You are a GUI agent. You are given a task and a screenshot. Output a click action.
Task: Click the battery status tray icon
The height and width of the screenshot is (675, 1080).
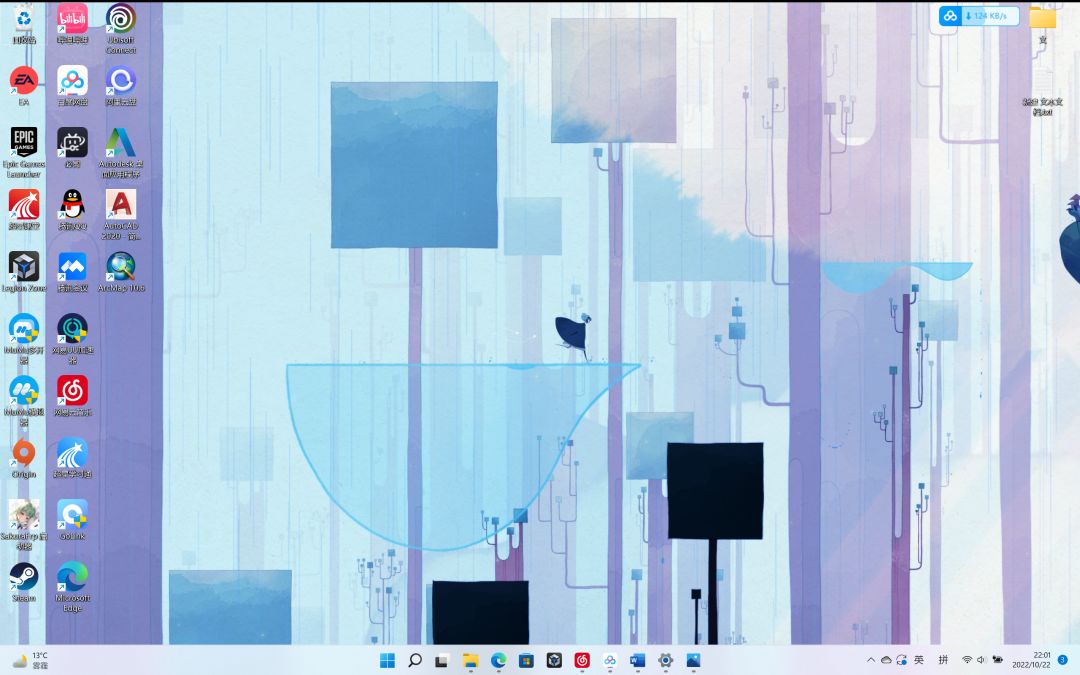point(997,660)
